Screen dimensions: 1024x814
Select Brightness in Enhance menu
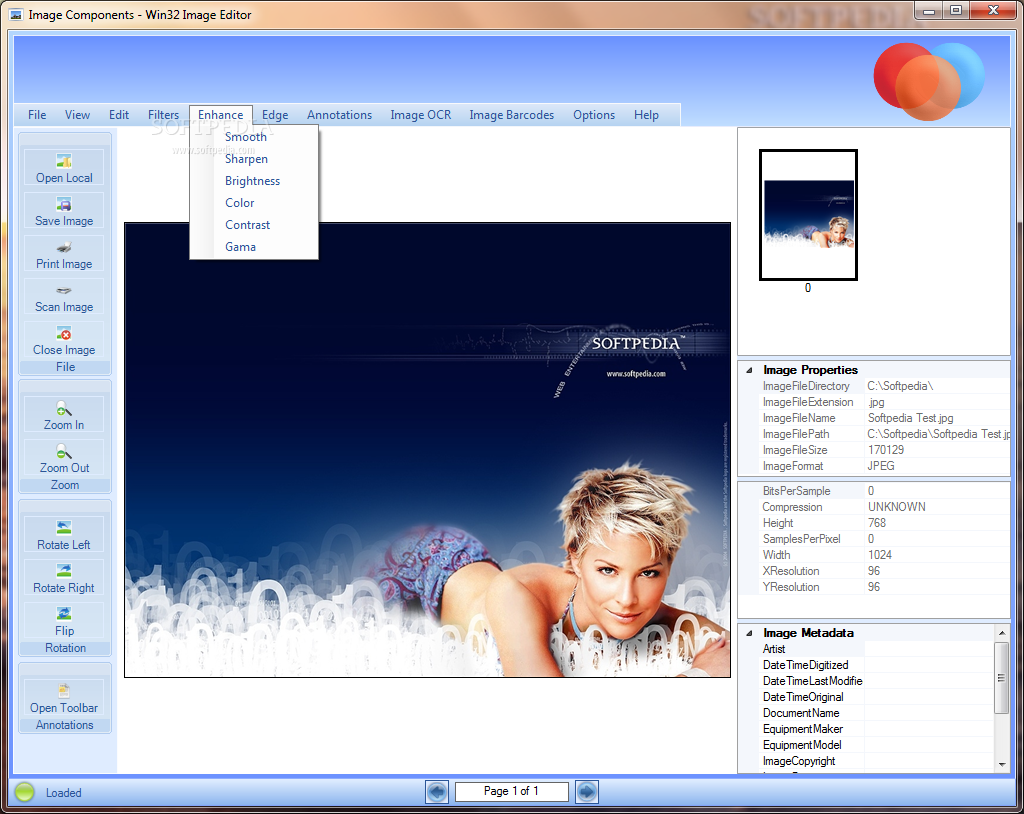[x=253, y=181]
